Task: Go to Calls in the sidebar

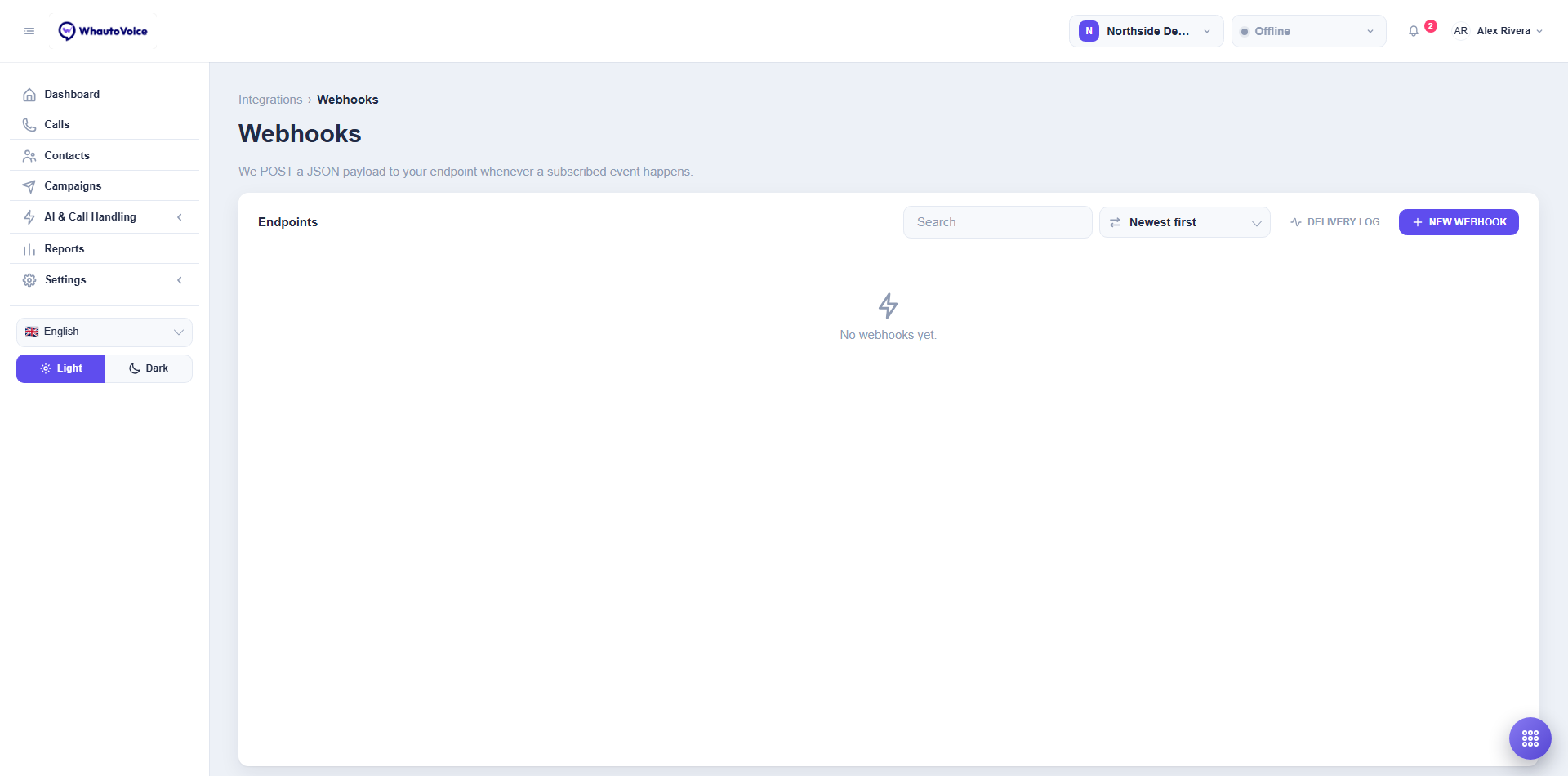Action: (x=105, y=125)
